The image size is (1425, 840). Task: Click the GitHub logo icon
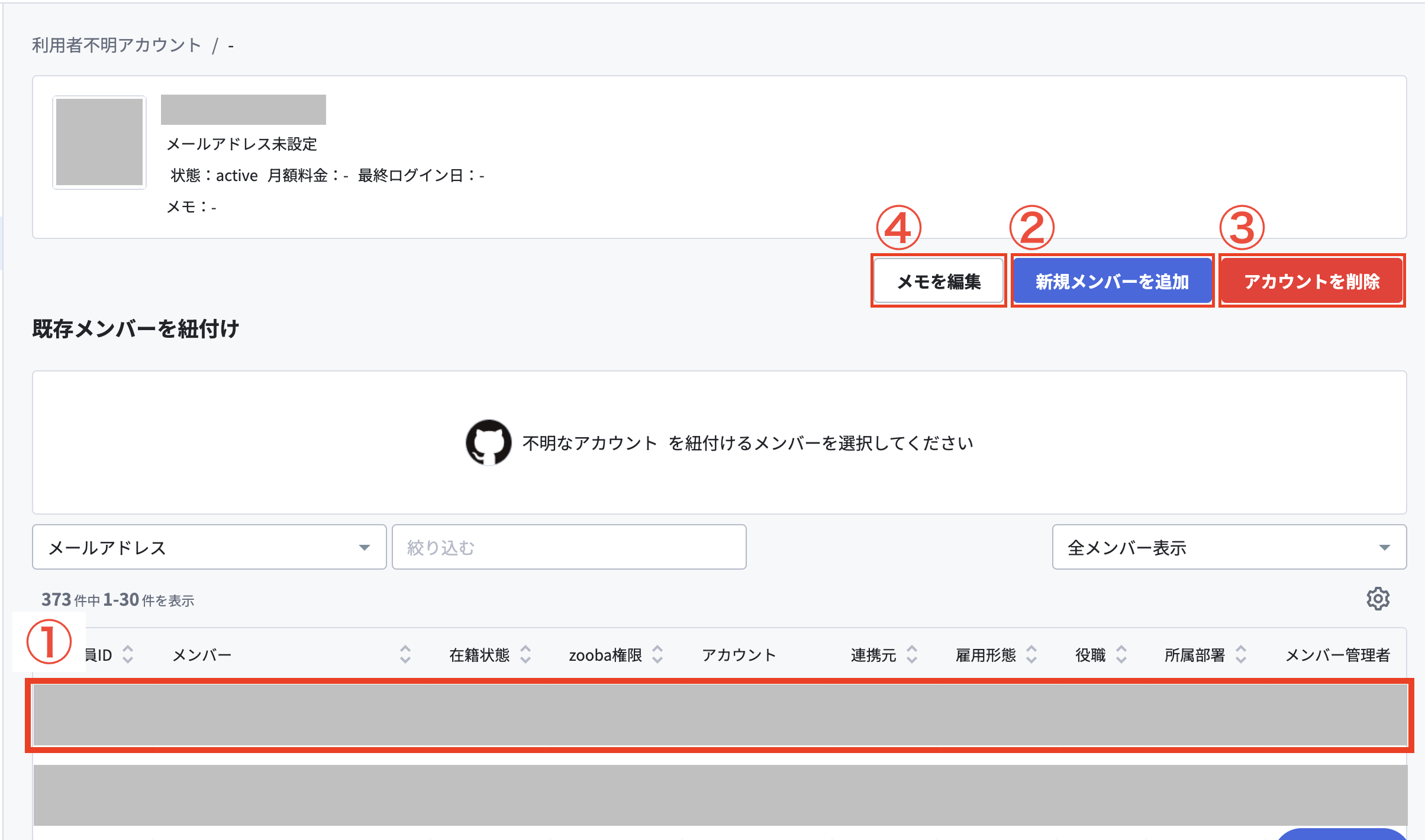[488, 442]
